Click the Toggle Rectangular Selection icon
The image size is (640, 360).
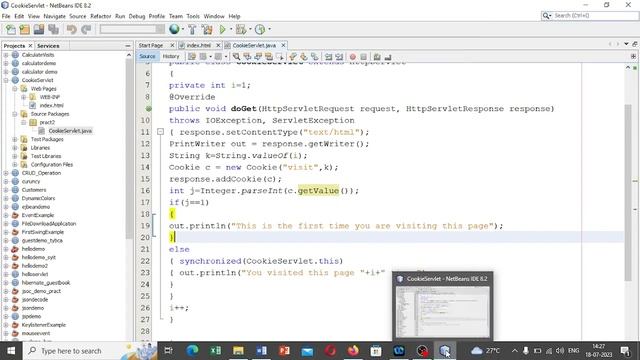[x=280, y=57]
